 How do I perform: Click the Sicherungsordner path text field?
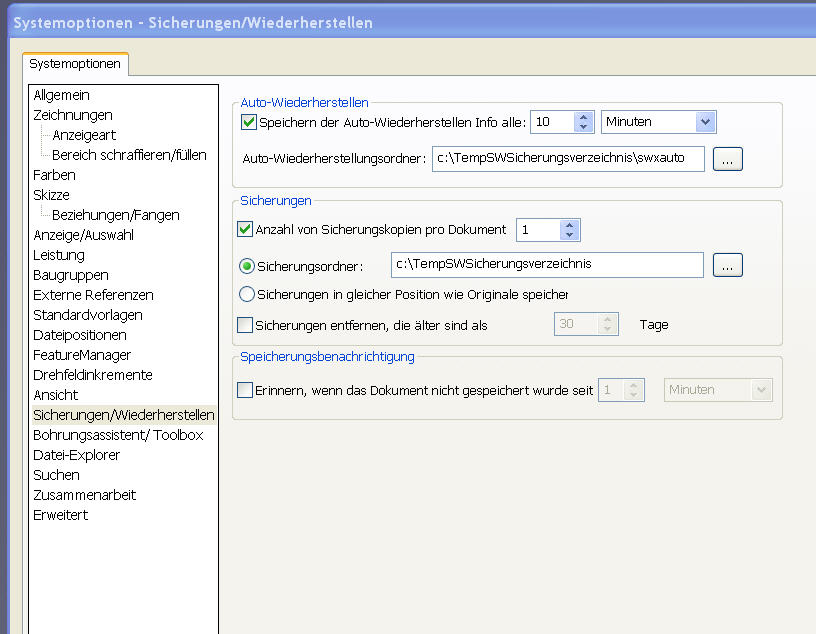pos(546,265)
